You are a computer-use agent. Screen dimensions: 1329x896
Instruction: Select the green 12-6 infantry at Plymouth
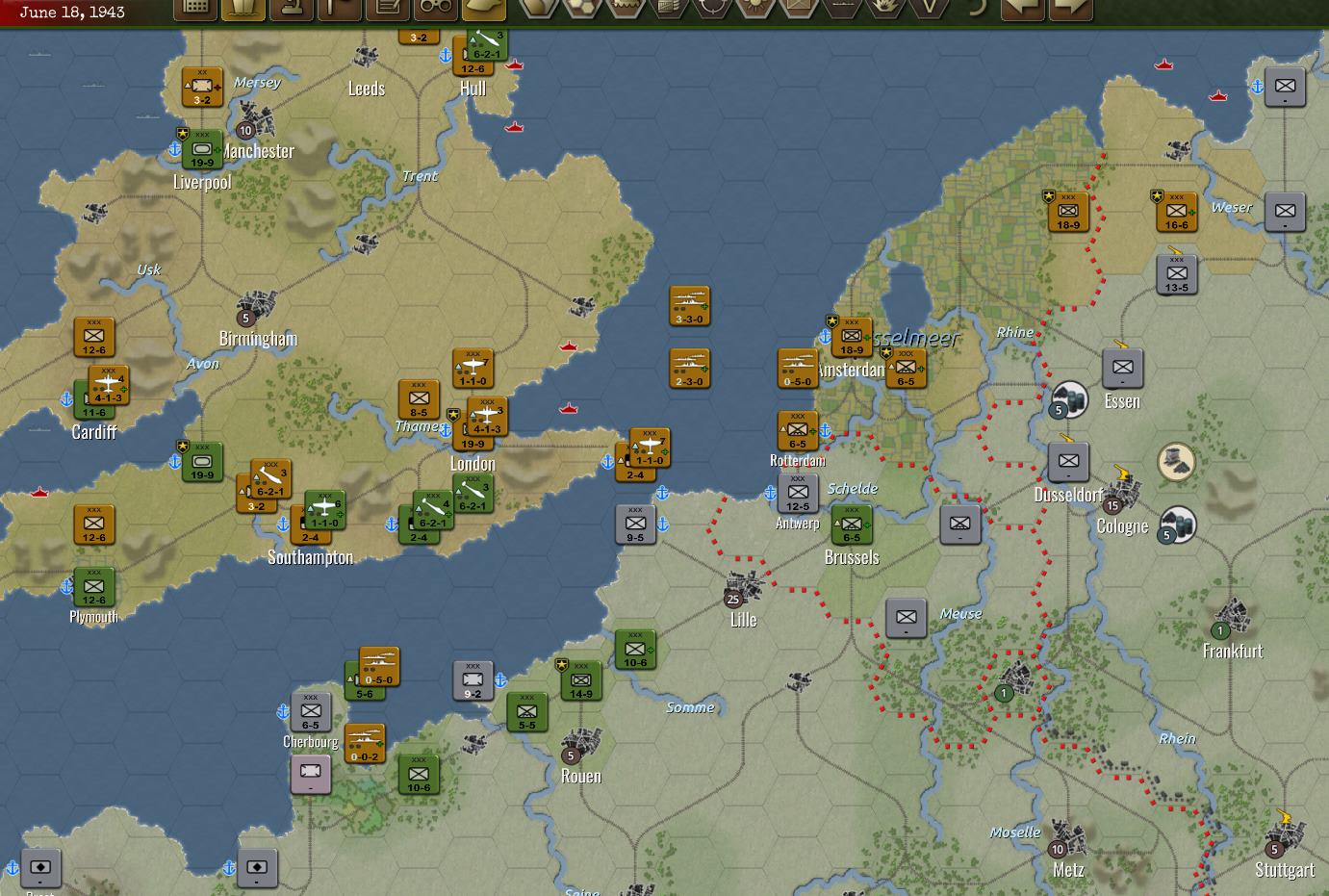93,587
